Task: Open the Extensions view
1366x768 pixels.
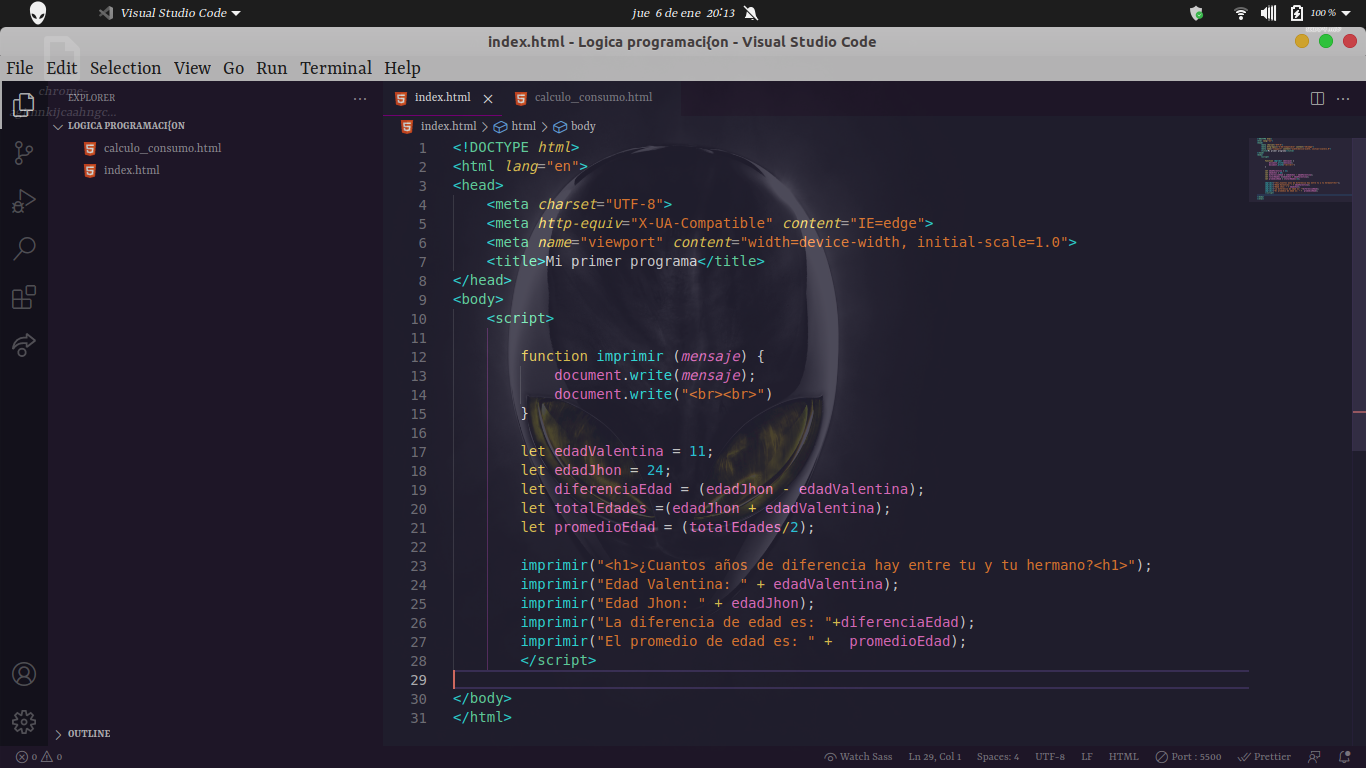Action: (x=24, y=297)
